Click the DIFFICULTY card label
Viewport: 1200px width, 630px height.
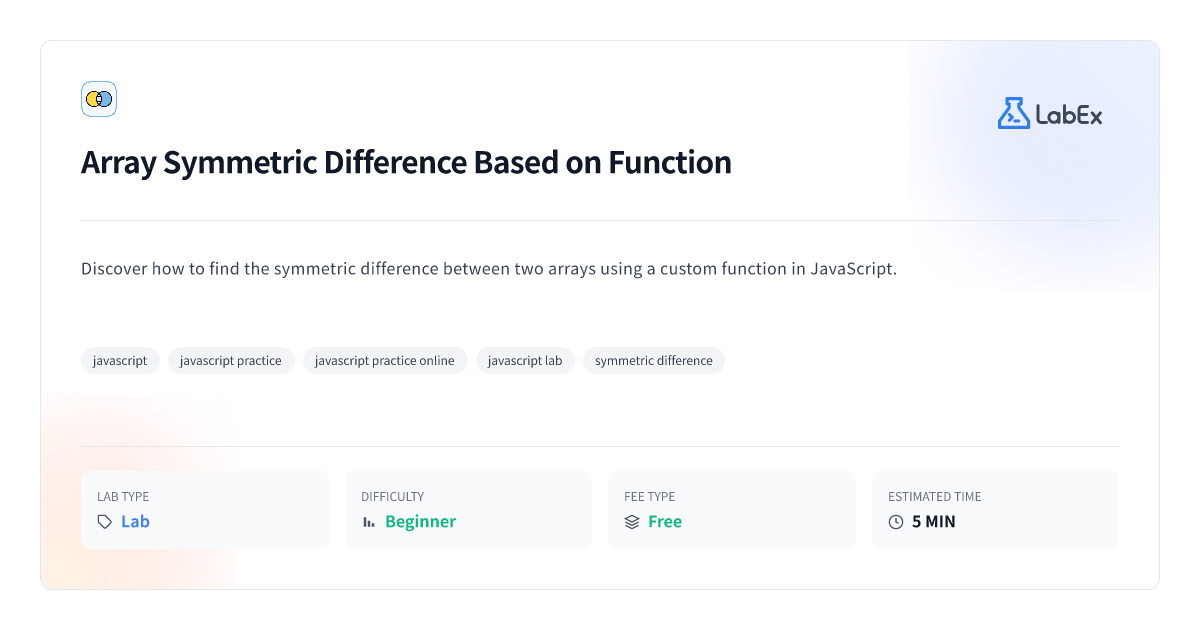click(x=392, y=496)
